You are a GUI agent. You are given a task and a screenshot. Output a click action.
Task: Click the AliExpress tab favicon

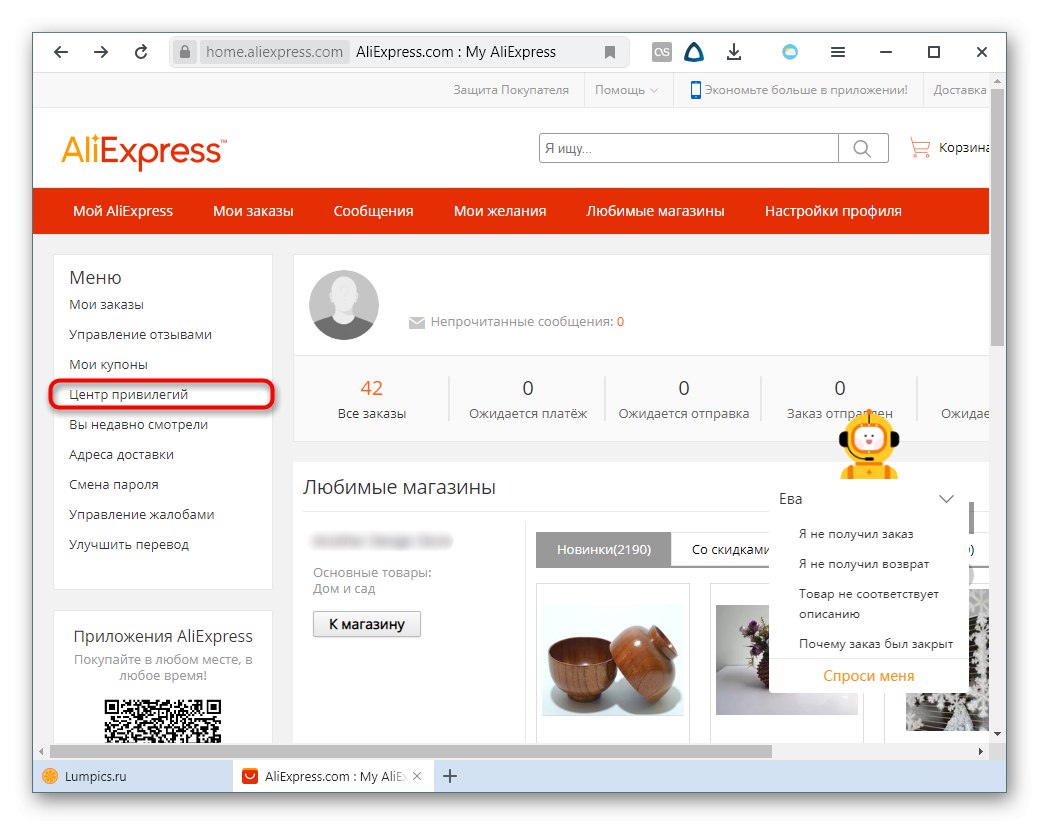click(250, 776)
